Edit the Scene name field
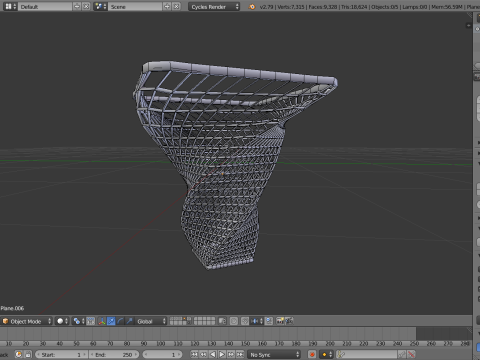Viewport: 480px width, 360px height. (135, 6)
